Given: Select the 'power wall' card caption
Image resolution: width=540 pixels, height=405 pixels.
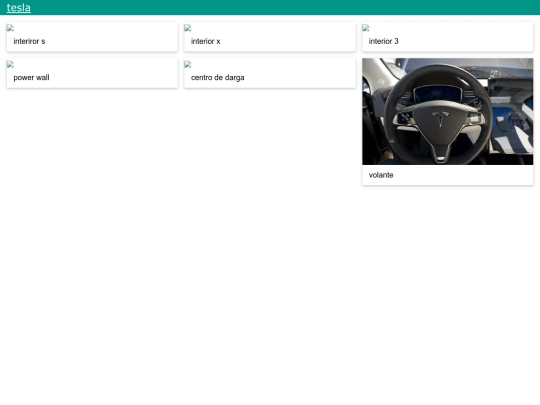Looking at the screenshot, I should pyautogui.click(x=31, y=77).
